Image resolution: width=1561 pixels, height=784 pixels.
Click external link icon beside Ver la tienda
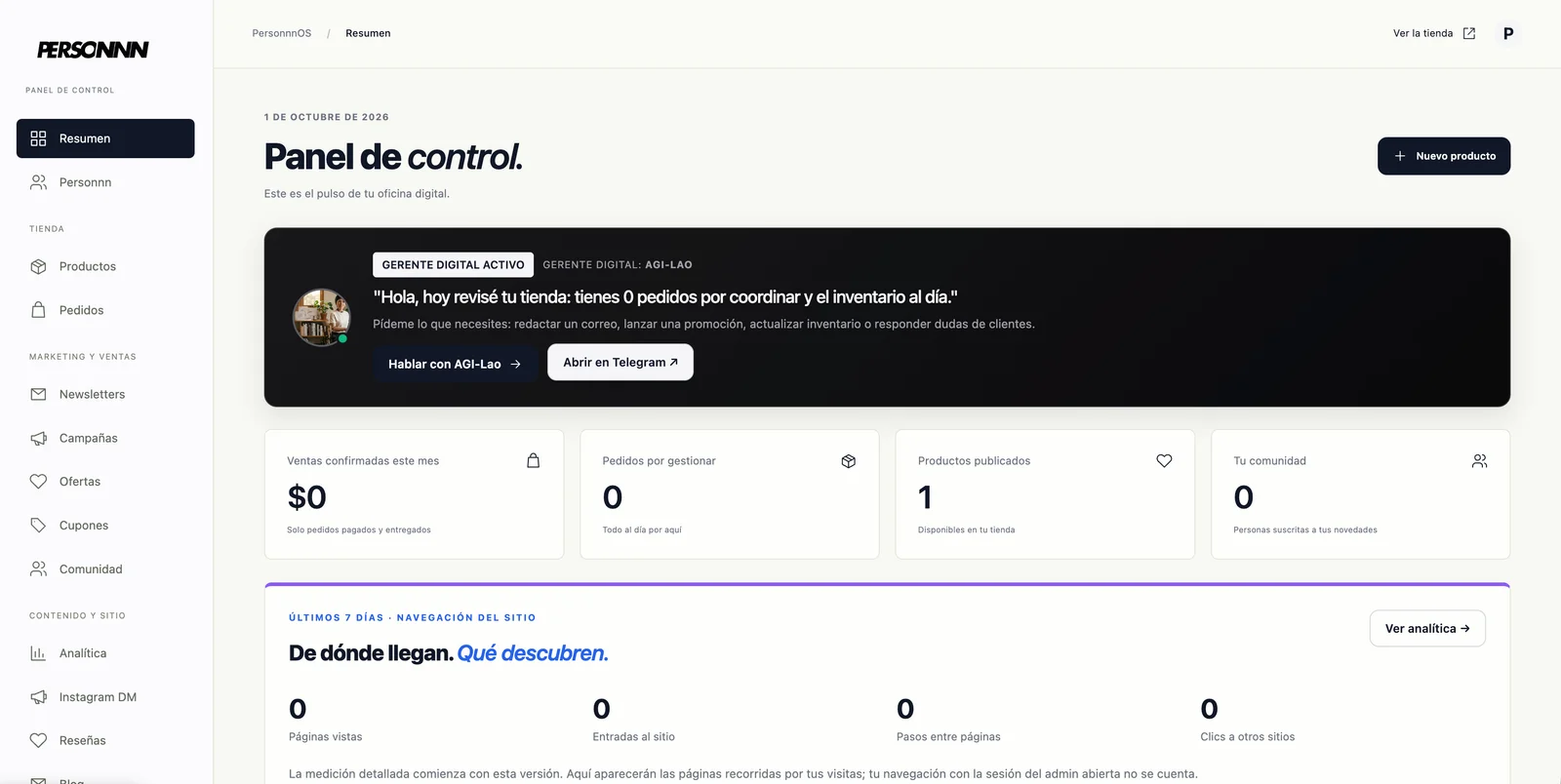pos(1469,33)
